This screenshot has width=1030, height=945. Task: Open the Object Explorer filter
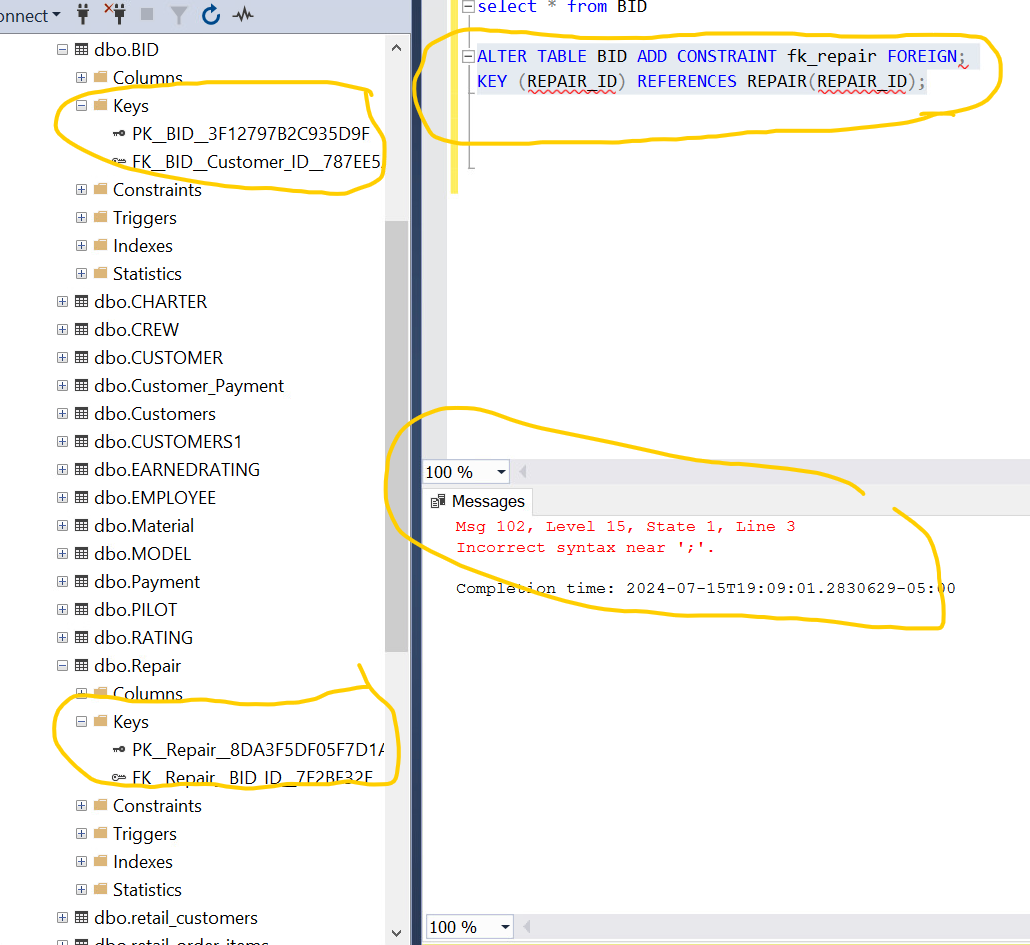[x=176, y=15]
